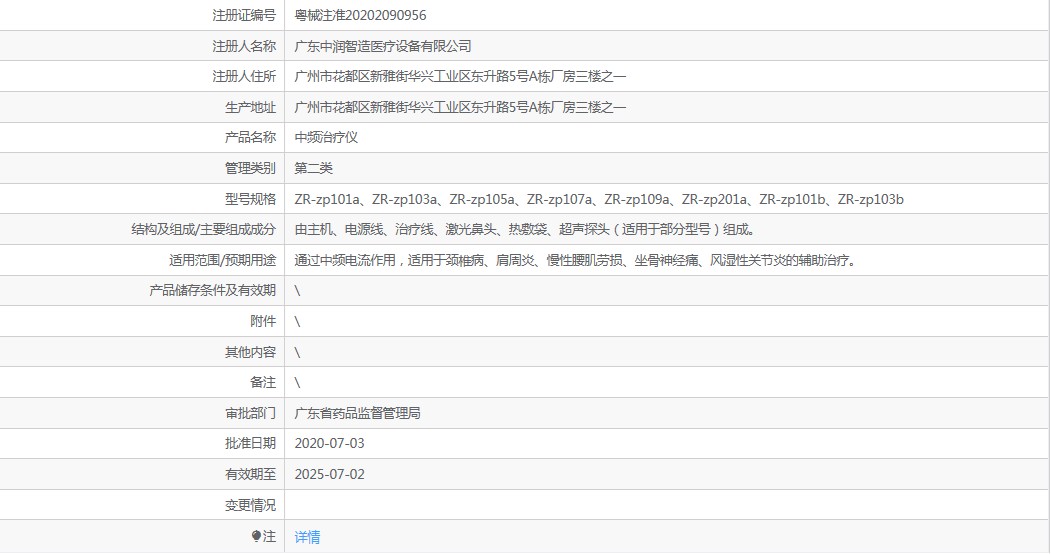The image size is (1051, 555).
Task: Click the 其他内容 label
Action: [x=250, y=352]
